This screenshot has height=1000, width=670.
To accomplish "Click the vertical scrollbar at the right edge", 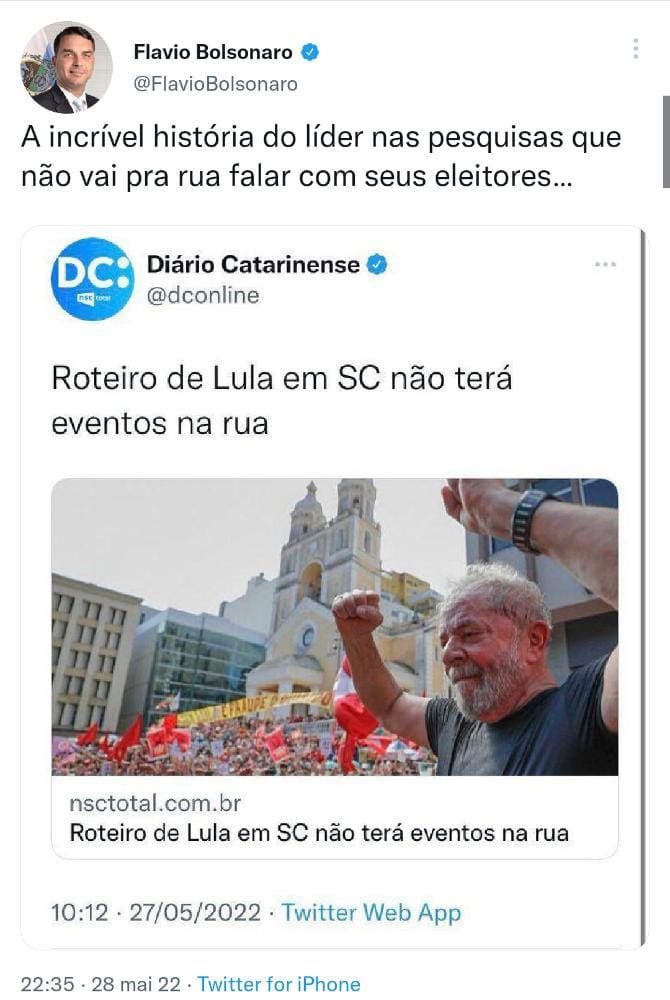I will 666,142.
